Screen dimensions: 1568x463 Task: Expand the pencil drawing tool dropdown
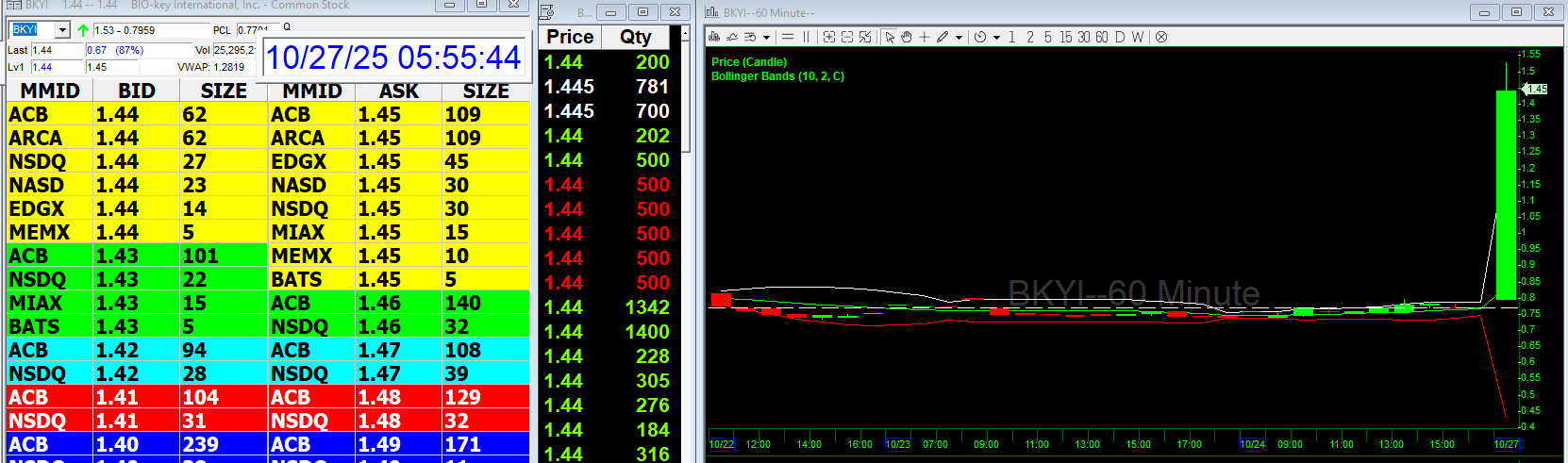tap(959, 38)
